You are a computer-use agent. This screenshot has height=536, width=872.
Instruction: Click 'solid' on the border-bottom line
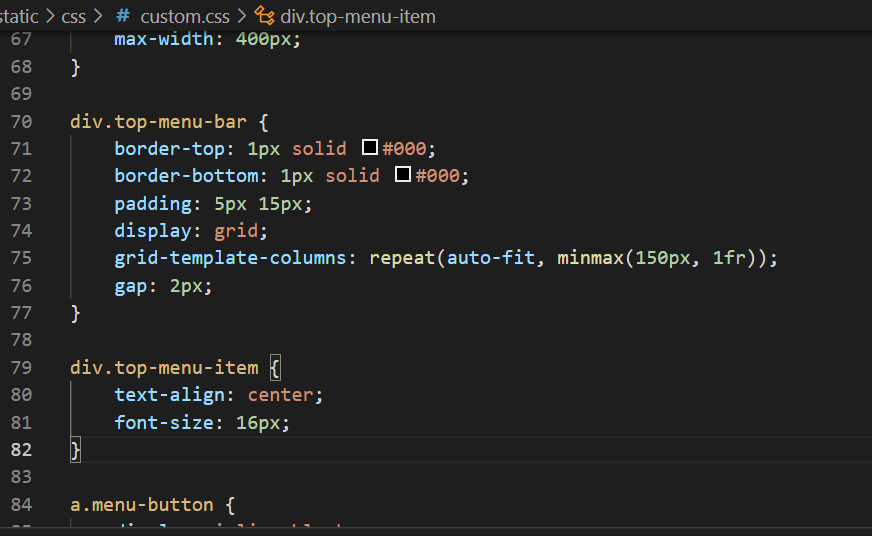[x=353, y=176]
